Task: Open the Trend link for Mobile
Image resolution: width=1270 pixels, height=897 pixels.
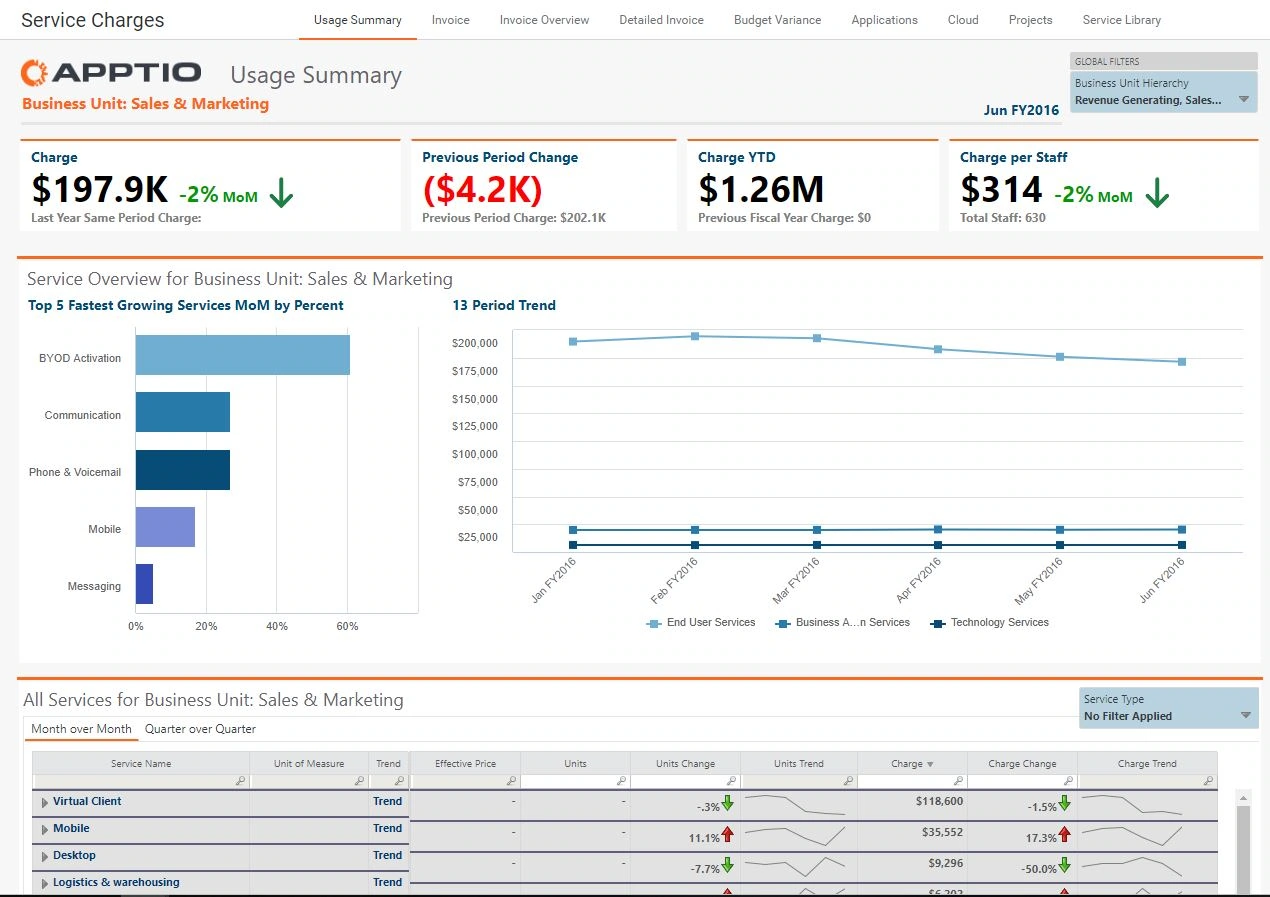Action: point(387,828)
